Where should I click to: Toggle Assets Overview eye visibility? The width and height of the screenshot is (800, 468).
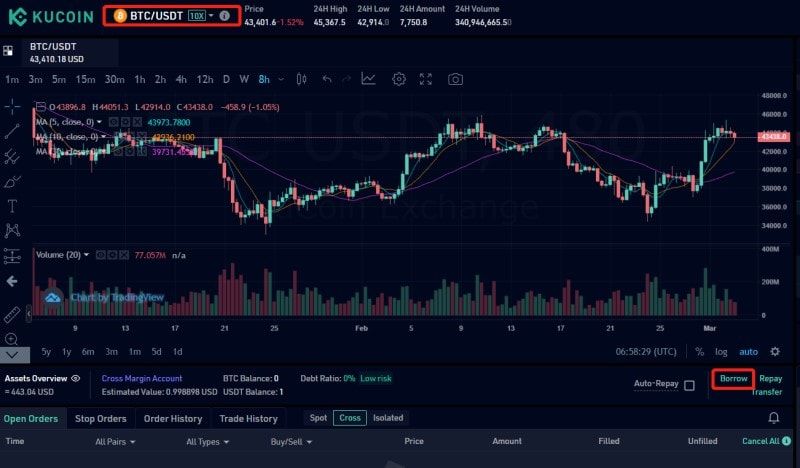76,378
